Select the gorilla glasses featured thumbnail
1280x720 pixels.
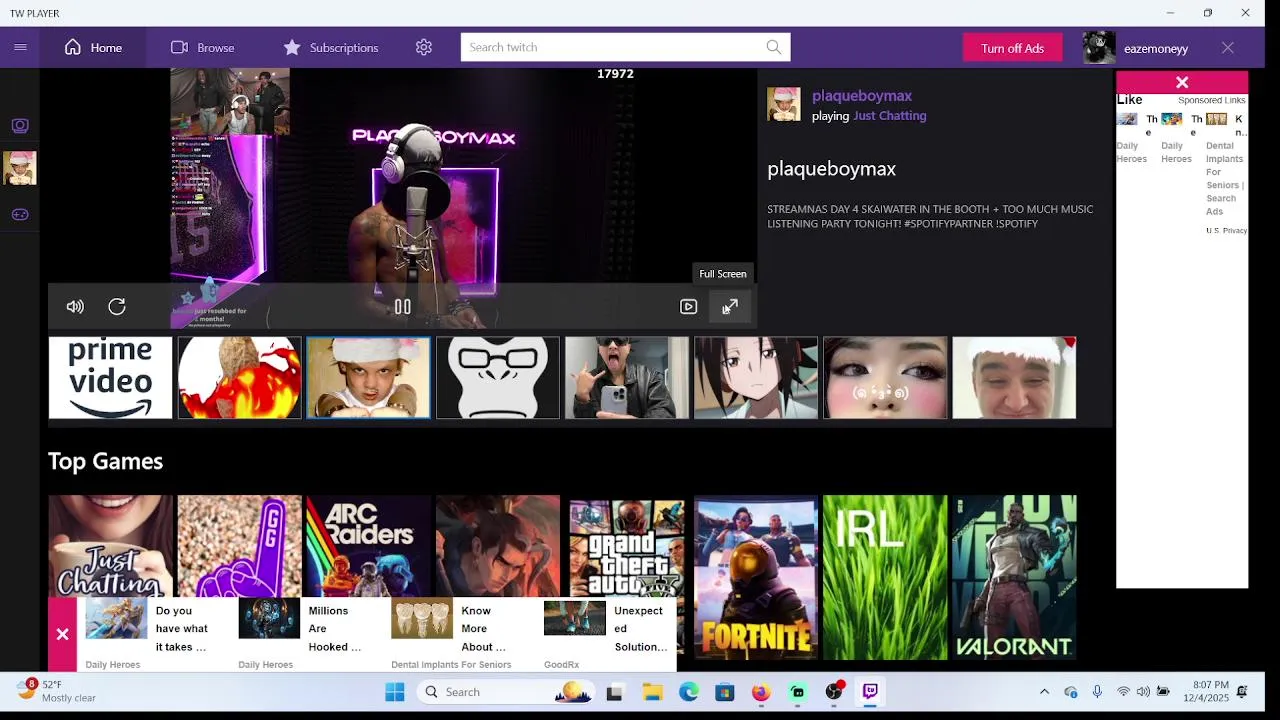pos(497,378)
